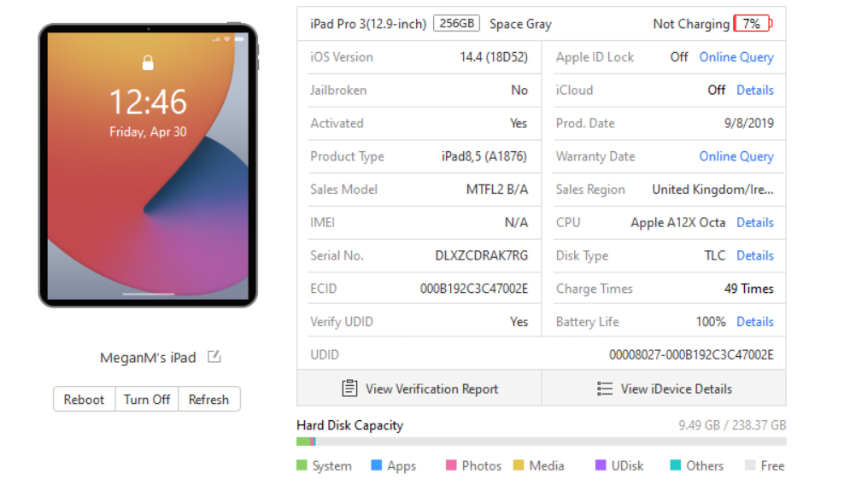View CPU Details link

pyautogui.click(x=755, y=222)
